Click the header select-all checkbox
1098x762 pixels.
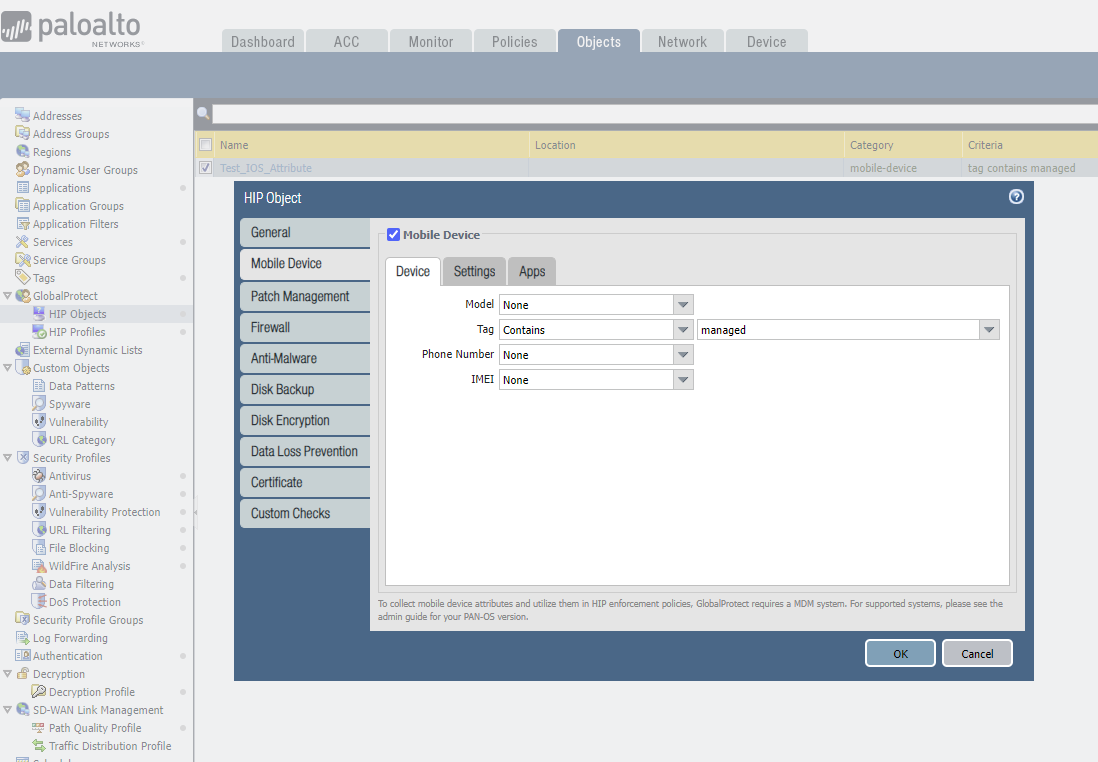205,145
